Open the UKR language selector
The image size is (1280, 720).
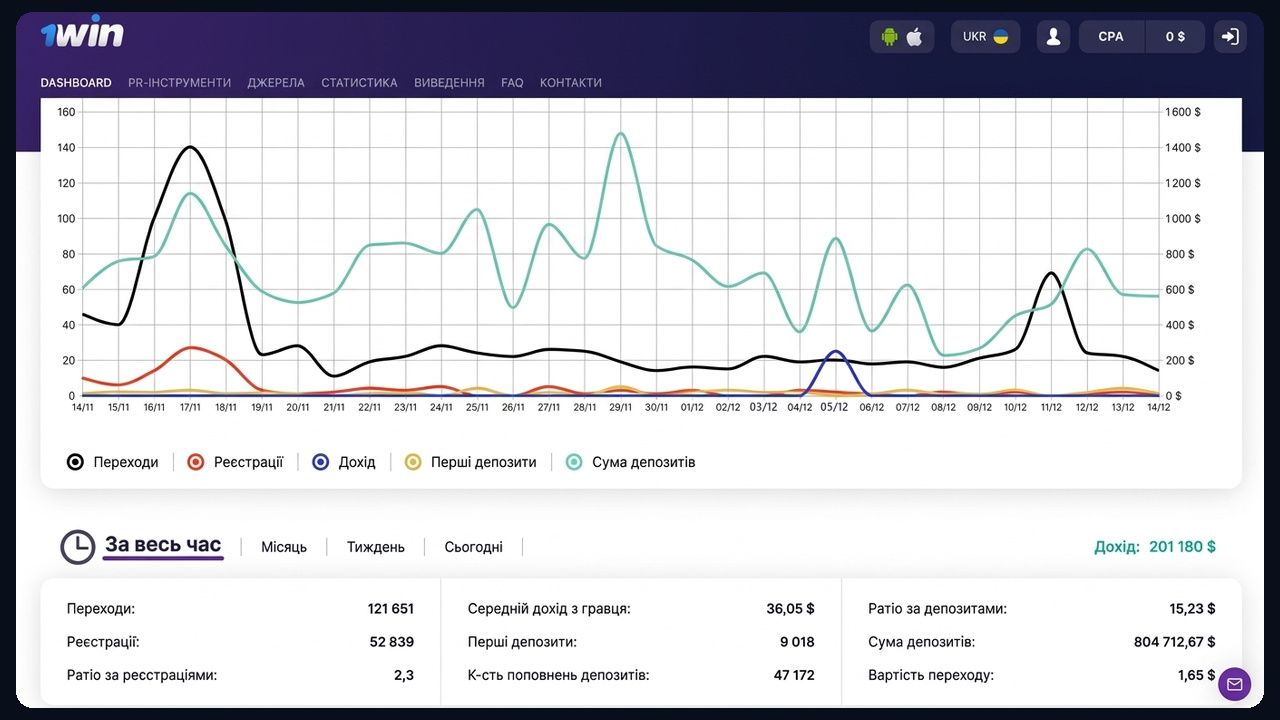click(x=985, y=37)
